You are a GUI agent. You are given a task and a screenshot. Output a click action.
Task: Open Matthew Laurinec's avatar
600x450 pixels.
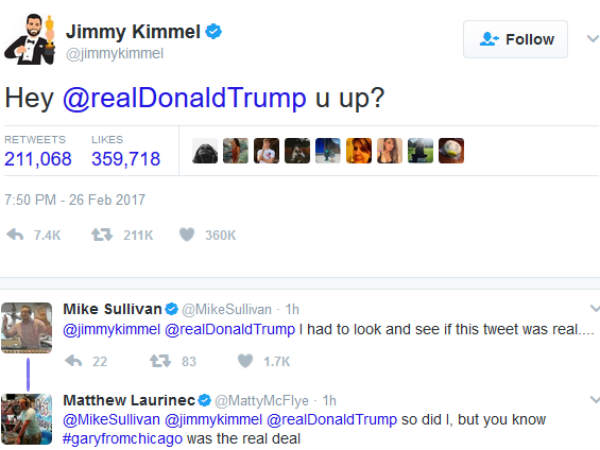pos(27,418)
